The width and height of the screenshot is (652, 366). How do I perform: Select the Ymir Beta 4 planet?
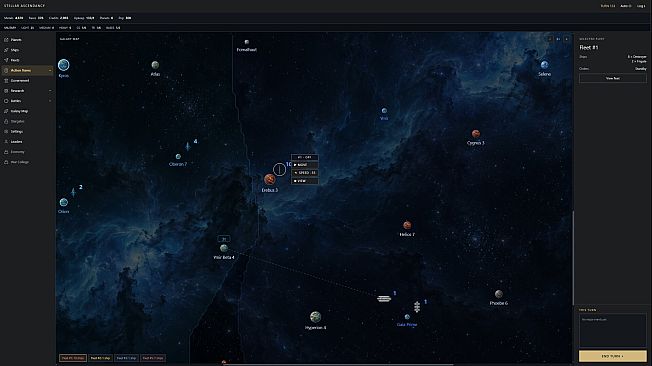pyautogui.click(x=224, y=248)
